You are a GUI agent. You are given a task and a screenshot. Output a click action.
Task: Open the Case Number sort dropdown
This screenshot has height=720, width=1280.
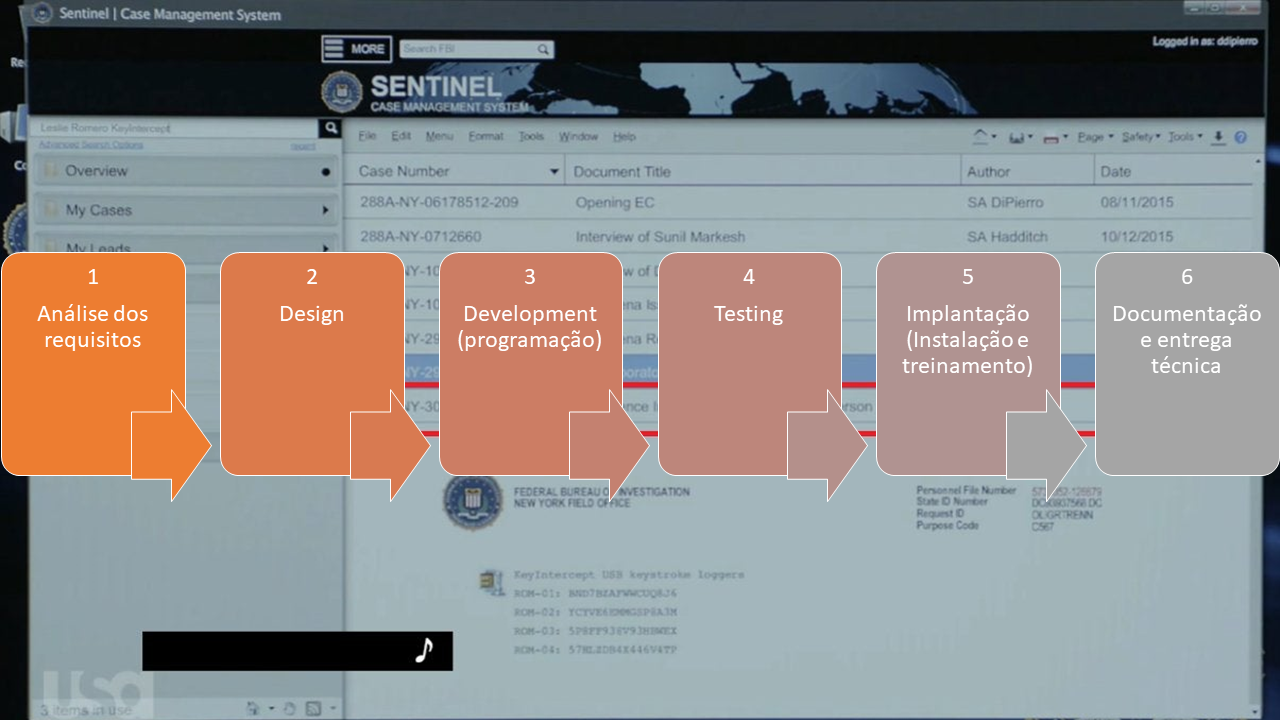tap(555, 172)
